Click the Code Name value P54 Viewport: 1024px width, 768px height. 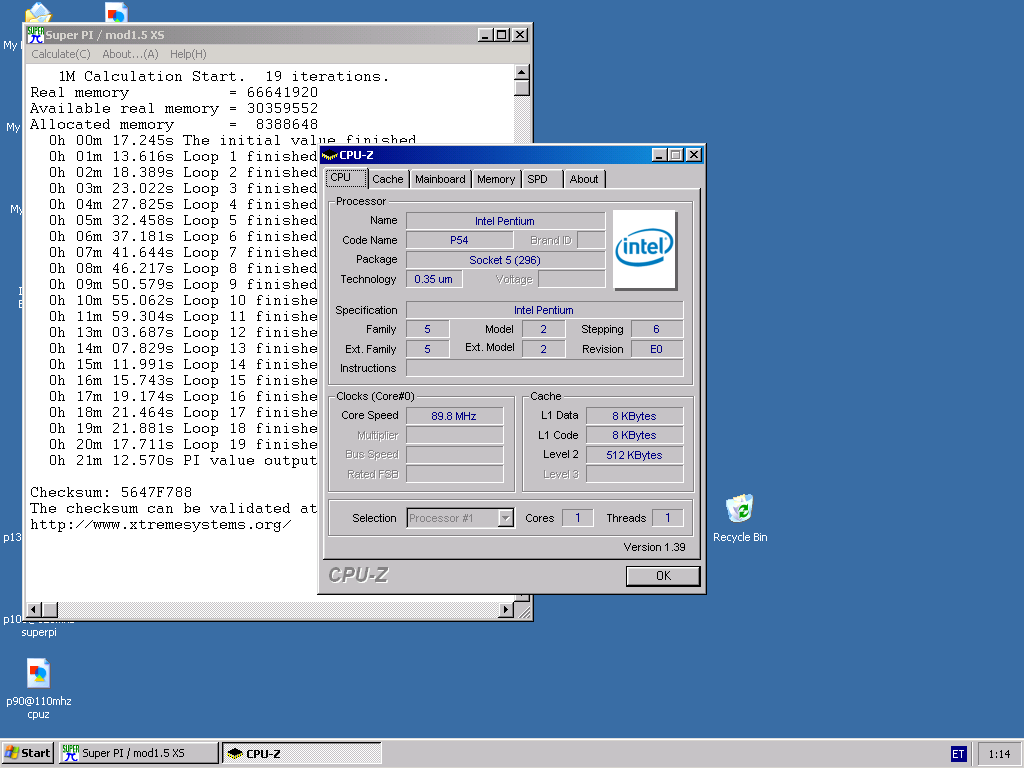(x=459, y=240)
